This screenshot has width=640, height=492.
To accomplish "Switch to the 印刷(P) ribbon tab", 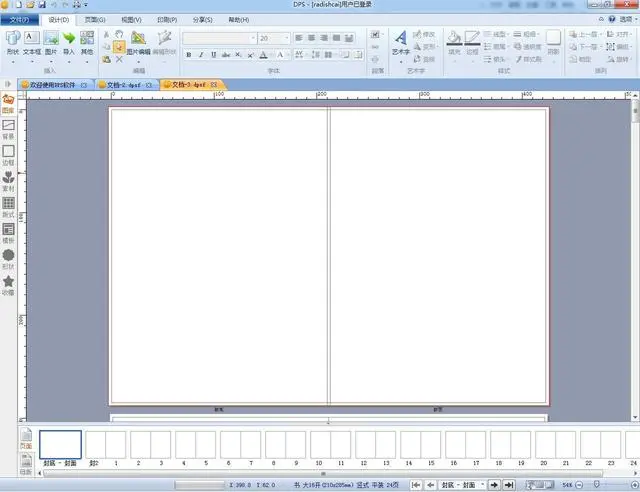I will coord(167,20).
